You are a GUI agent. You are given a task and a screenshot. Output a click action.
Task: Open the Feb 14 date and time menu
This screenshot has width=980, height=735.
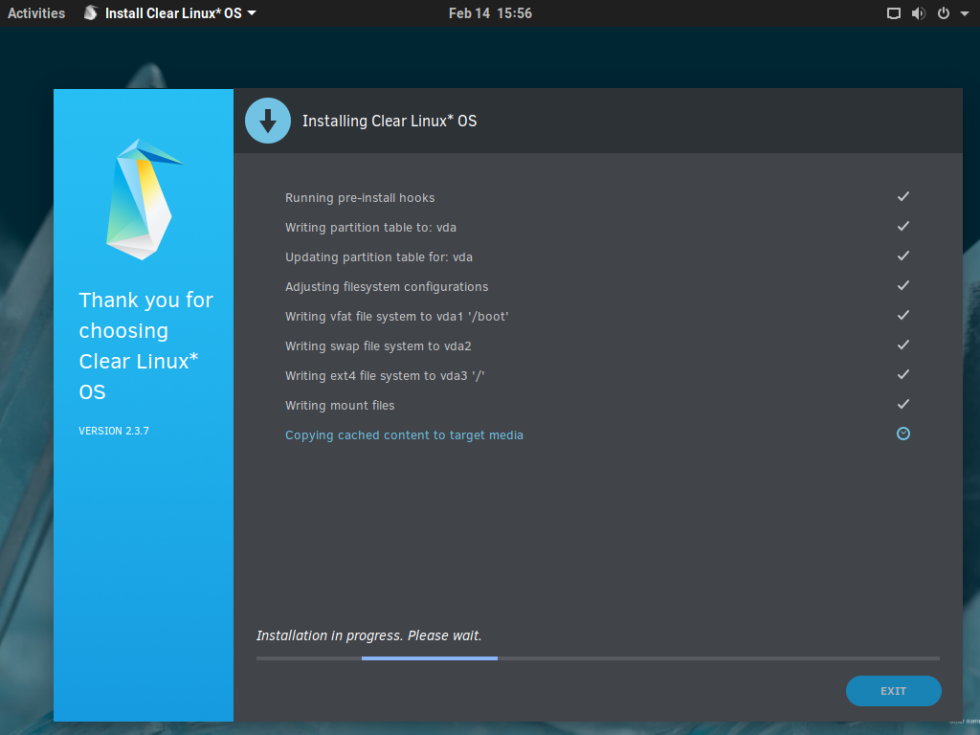coord(490,13)
